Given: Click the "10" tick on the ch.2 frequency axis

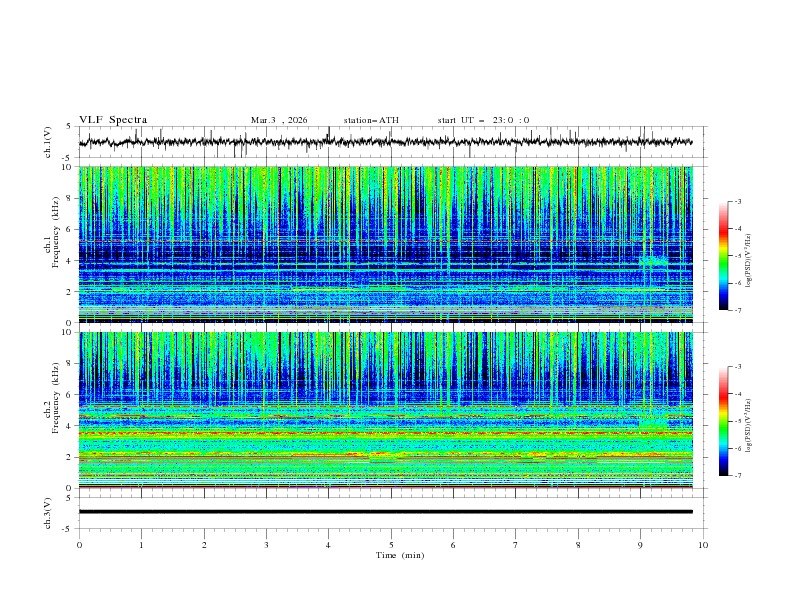Looking at the screenshot, I should click(69, 332).
